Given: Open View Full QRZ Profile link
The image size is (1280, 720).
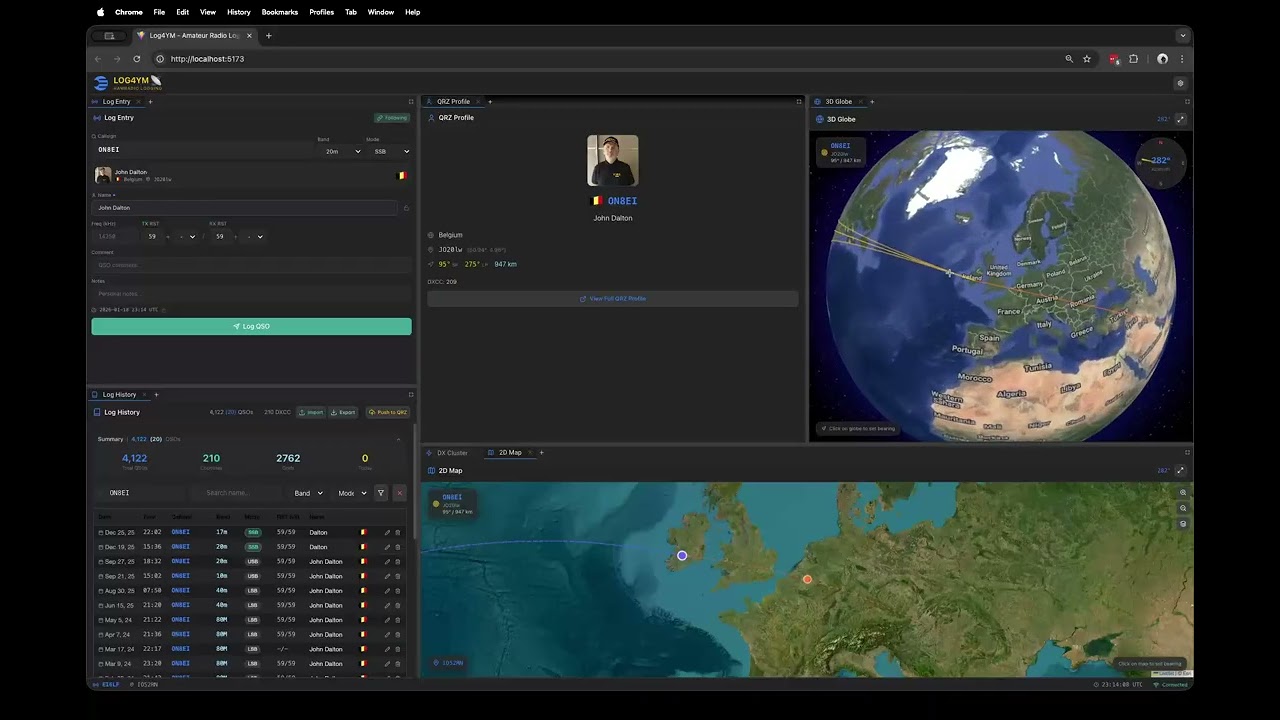Looking at the screenshot, I should (613, 299).
